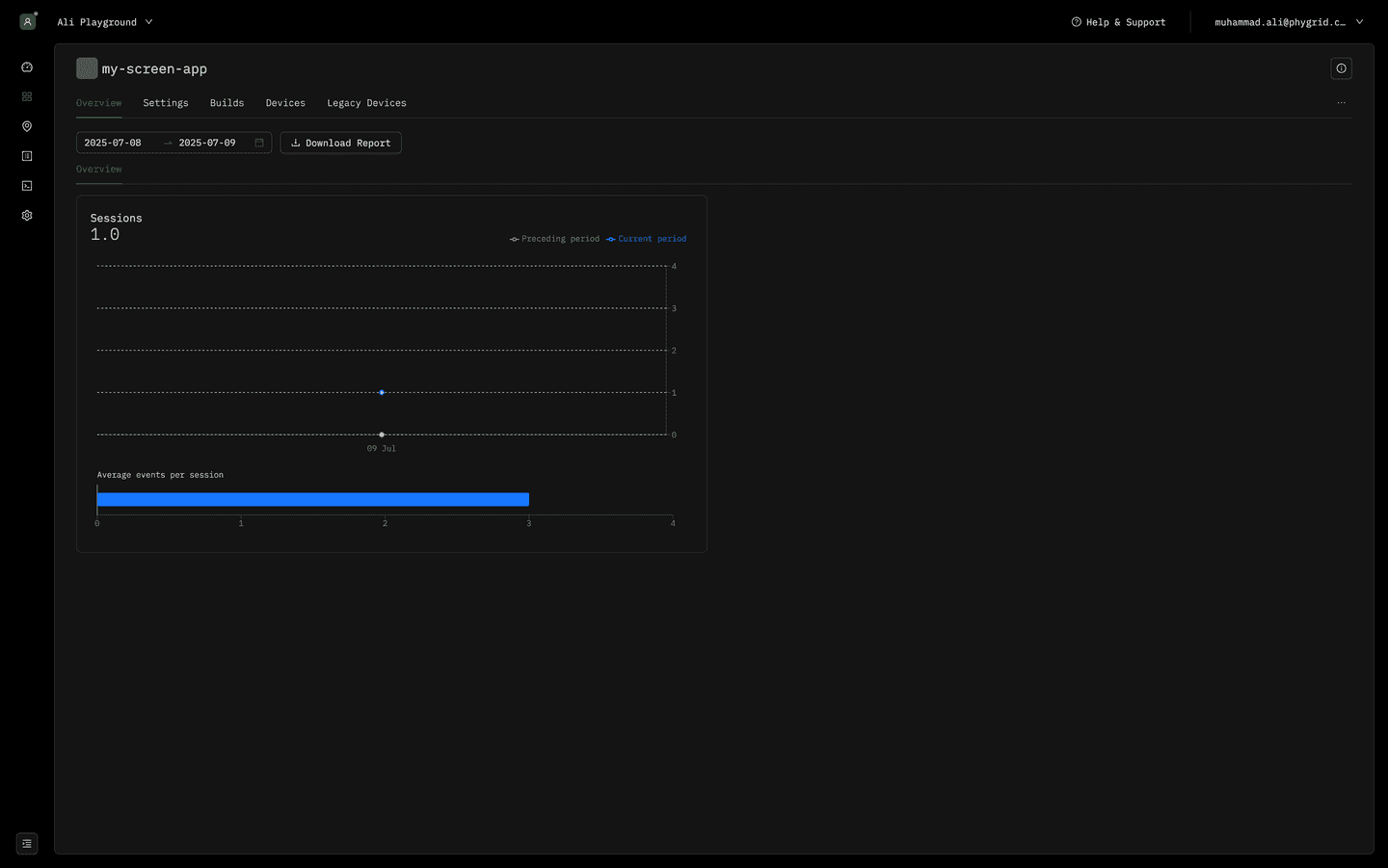Open the locations pin icon in sidebar
Image resolution: width=1388 pixels, height=868 pixels.
click(26, 126)
